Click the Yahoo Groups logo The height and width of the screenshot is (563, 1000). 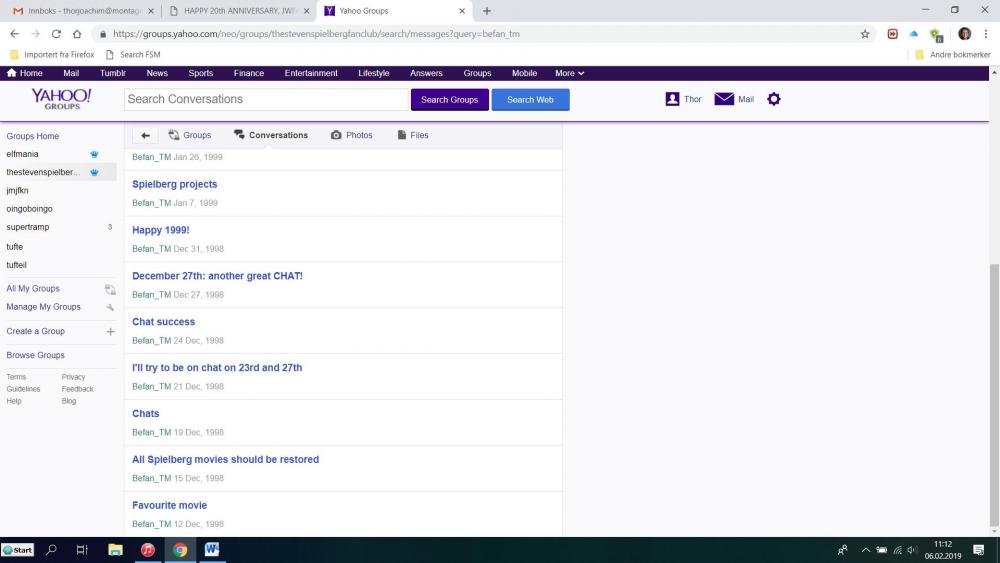(x=61, y=99)
